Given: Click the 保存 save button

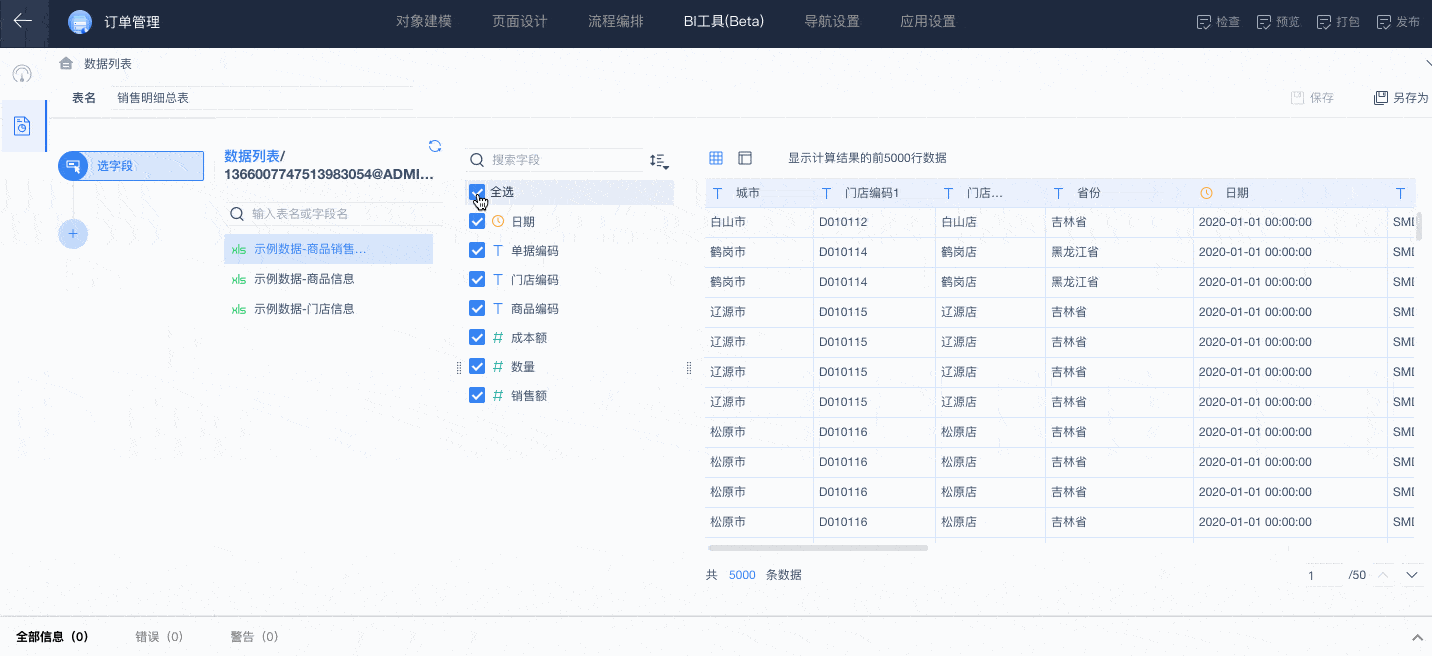Looking at the screenshot, I should (1312, 98).
